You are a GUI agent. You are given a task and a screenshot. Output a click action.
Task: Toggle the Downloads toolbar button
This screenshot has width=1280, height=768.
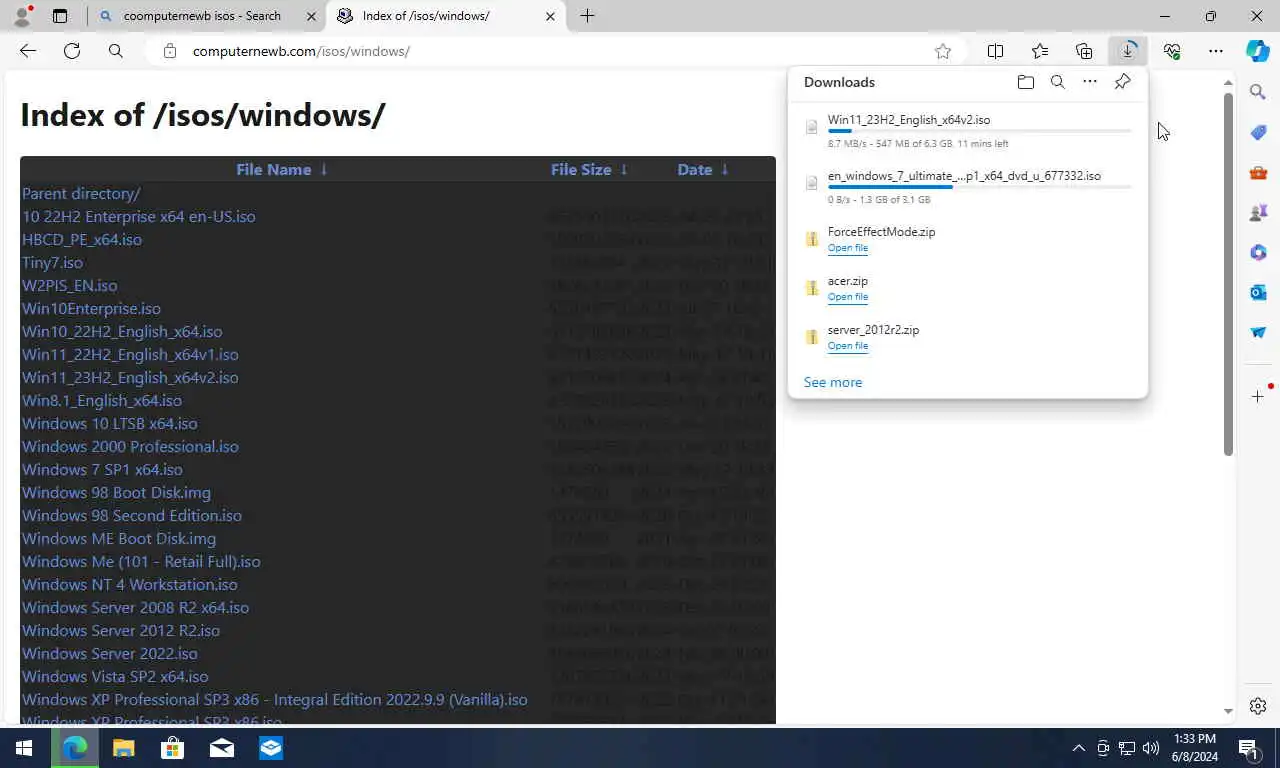pos(1128,51)
